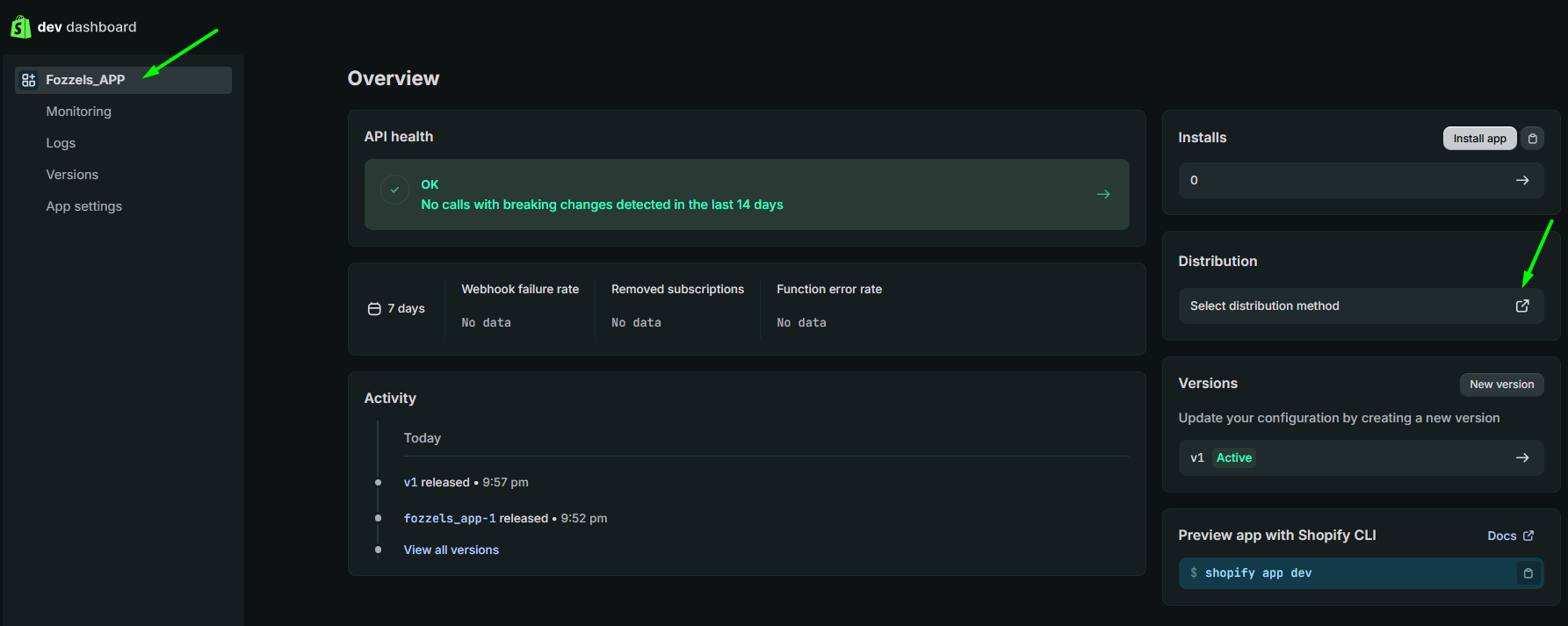Viewport: 1568px width, 626px height.
Task: Open the v1 released activity entry
Action: 466,482
